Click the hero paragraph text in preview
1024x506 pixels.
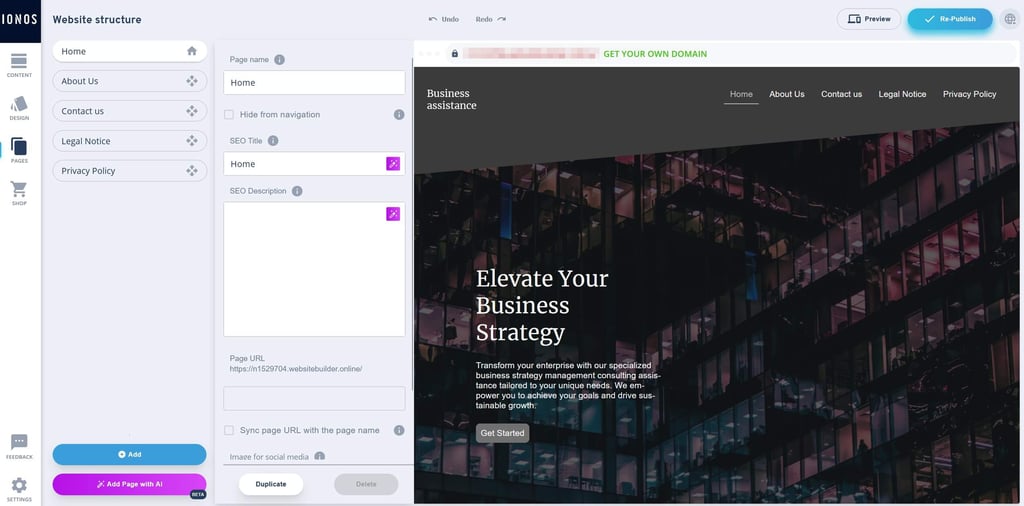568,385
